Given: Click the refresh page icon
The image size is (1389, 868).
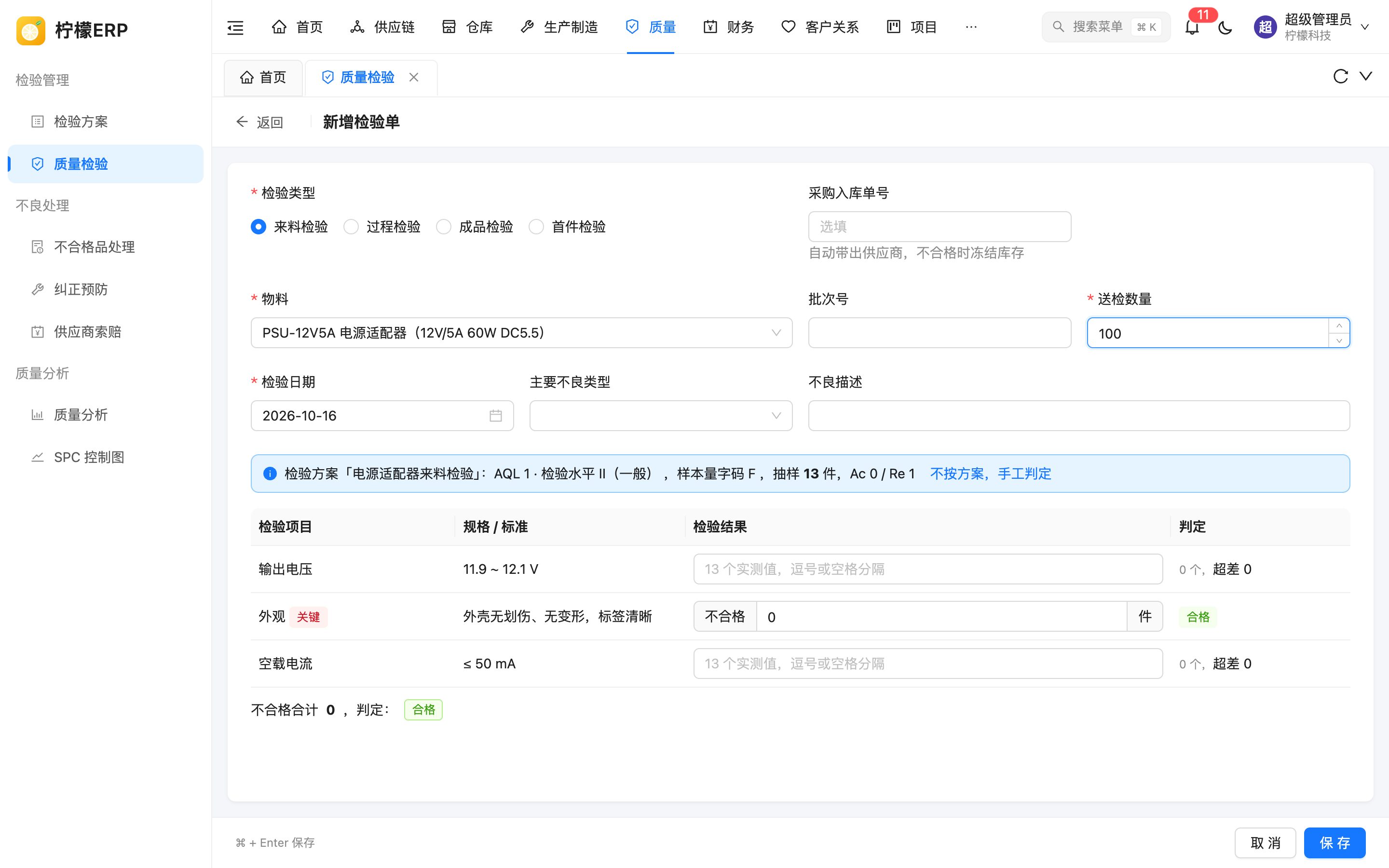Looking at the screenshot, I should pos(1340,76).
